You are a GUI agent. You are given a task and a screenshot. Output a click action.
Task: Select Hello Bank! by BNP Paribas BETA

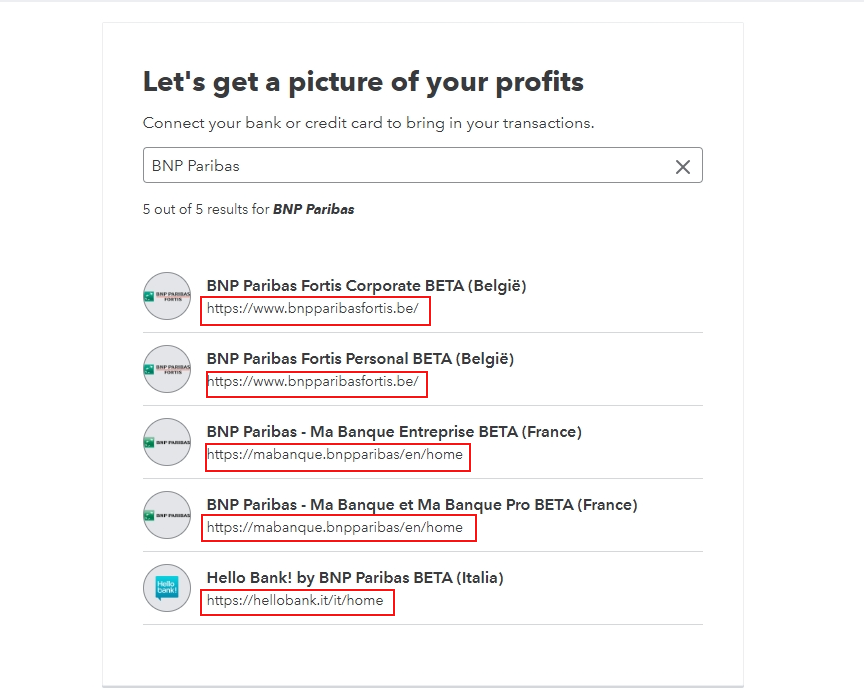(x=355, y=578)
